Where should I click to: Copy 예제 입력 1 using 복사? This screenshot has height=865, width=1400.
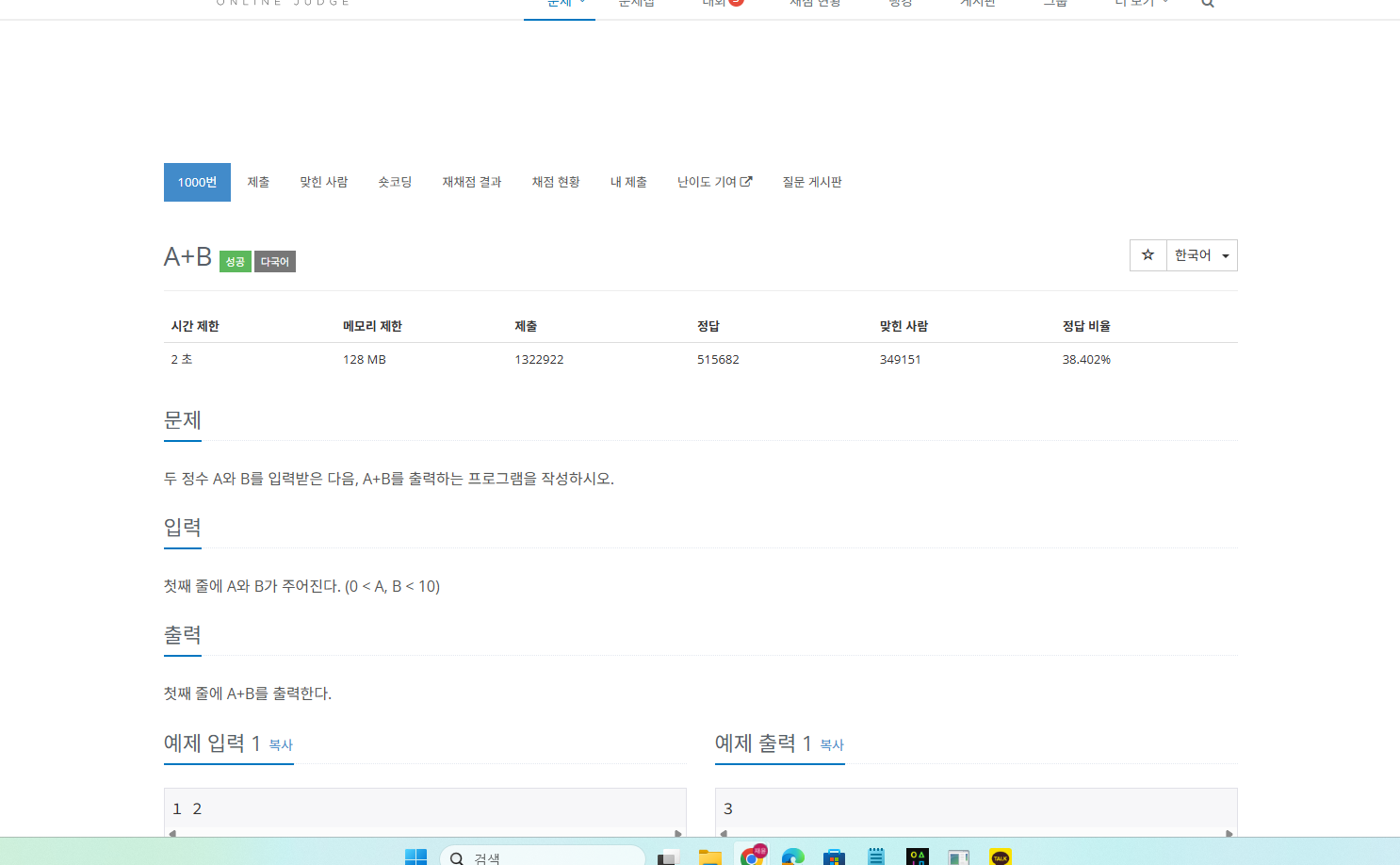point(281,744)
